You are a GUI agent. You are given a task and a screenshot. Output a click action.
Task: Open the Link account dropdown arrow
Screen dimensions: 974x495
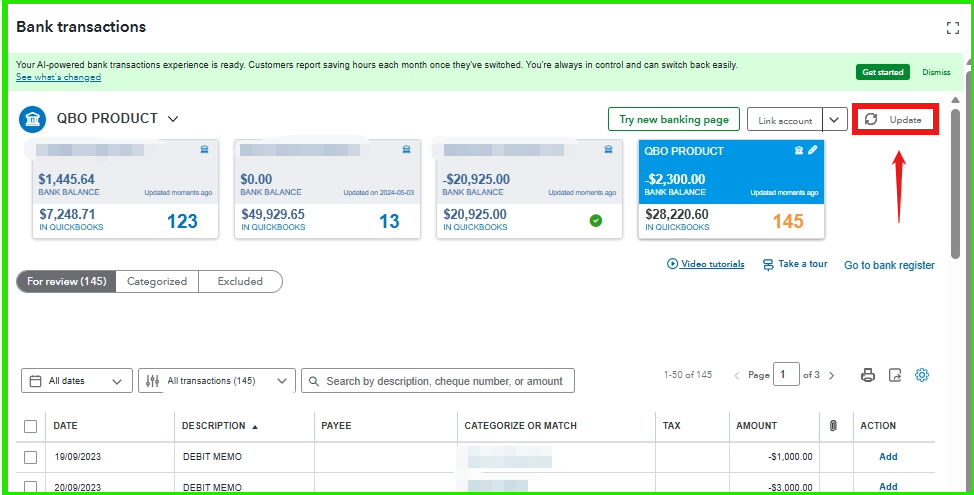click(835, 120)
